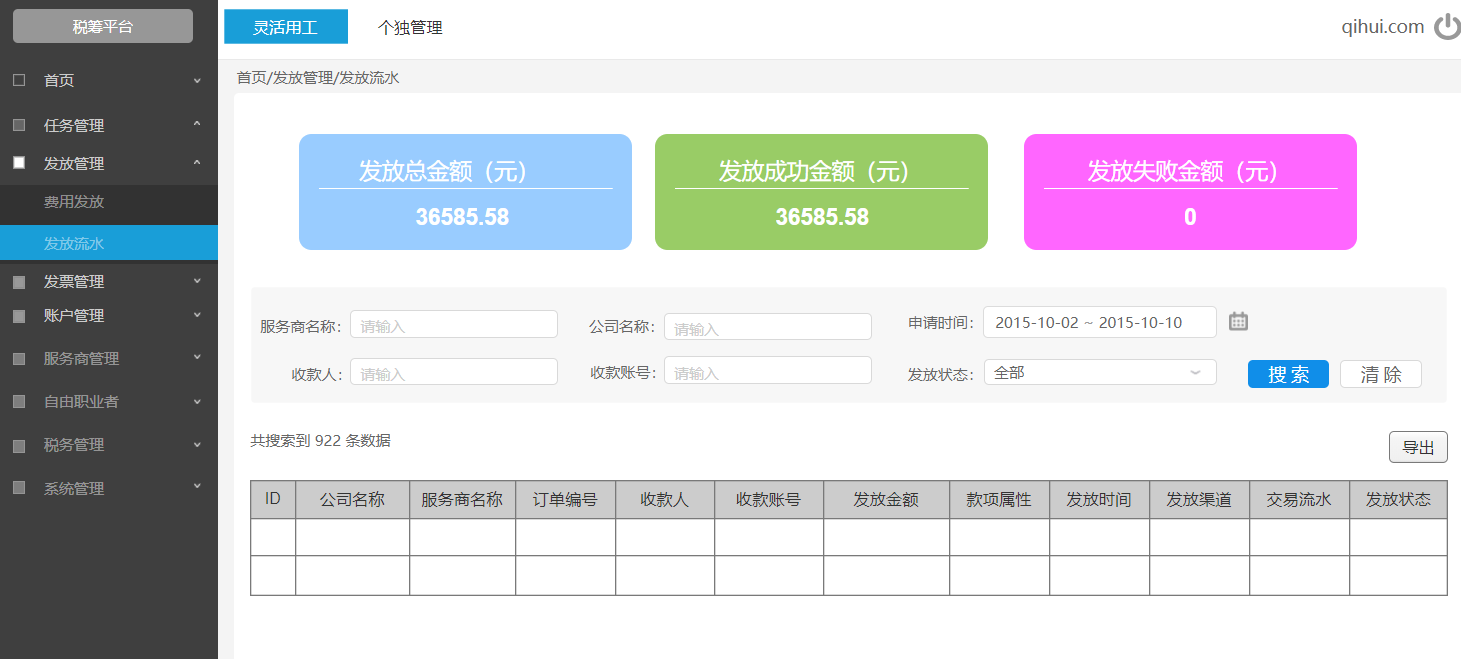
Task: Click the 发放总金额 blue card
Action: [465, 192]
